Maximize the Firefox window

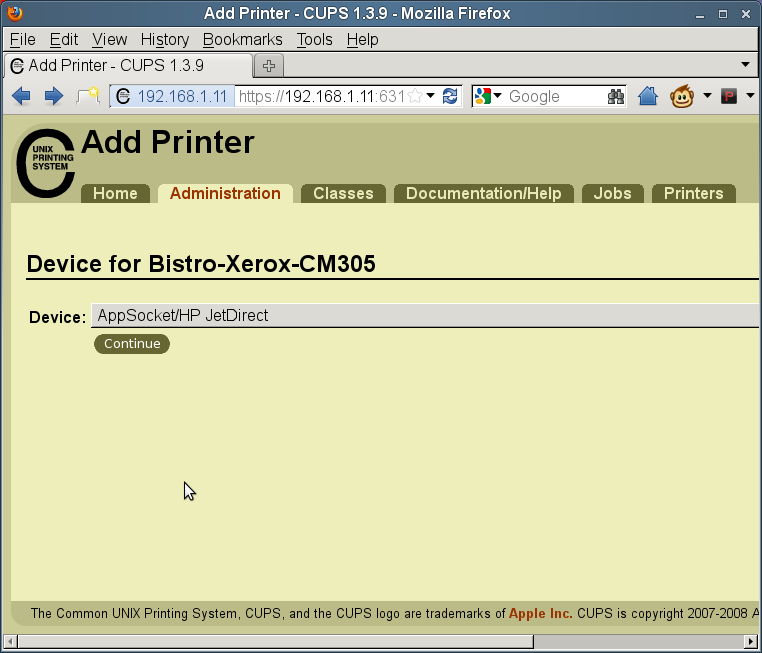pyautogui.click(x=723, y=14)
